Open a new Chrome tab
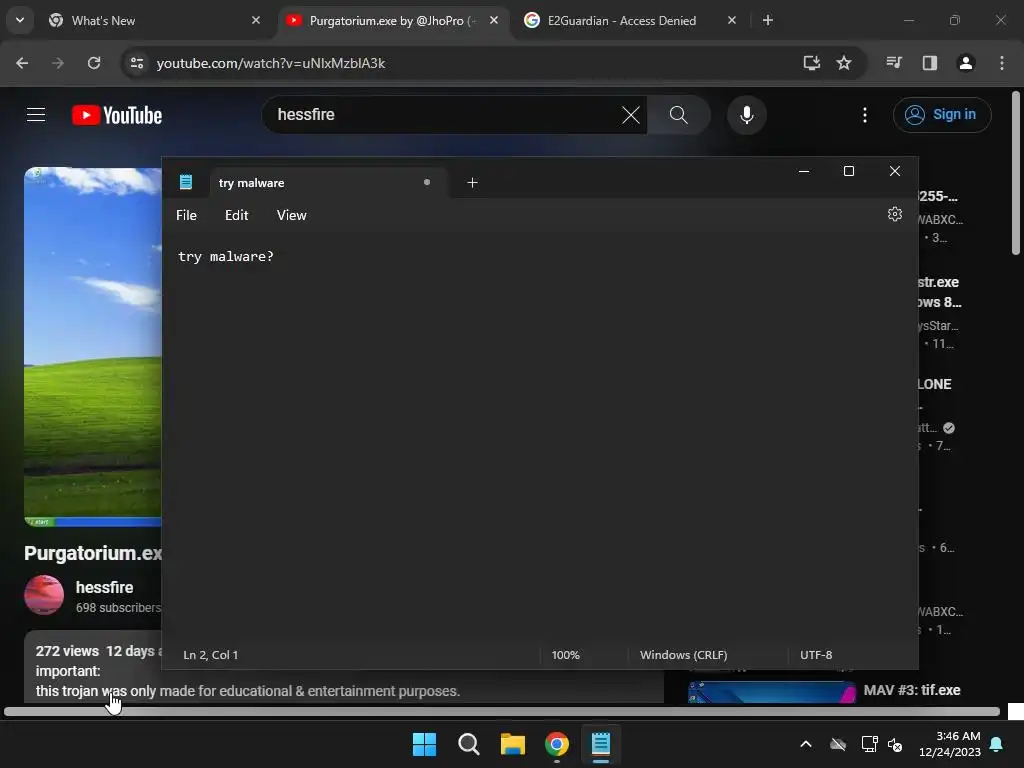Screen dimensions: 1024x768 (x=768, y=20)
